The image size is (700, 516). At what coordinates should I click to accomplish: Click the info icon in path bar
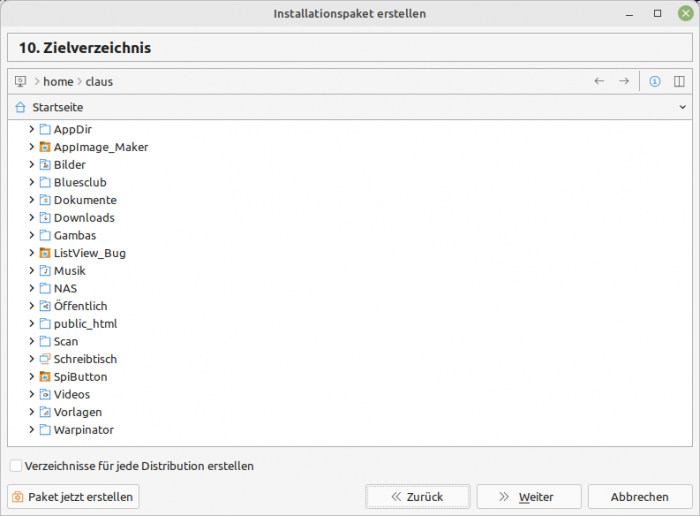[655, 81]
